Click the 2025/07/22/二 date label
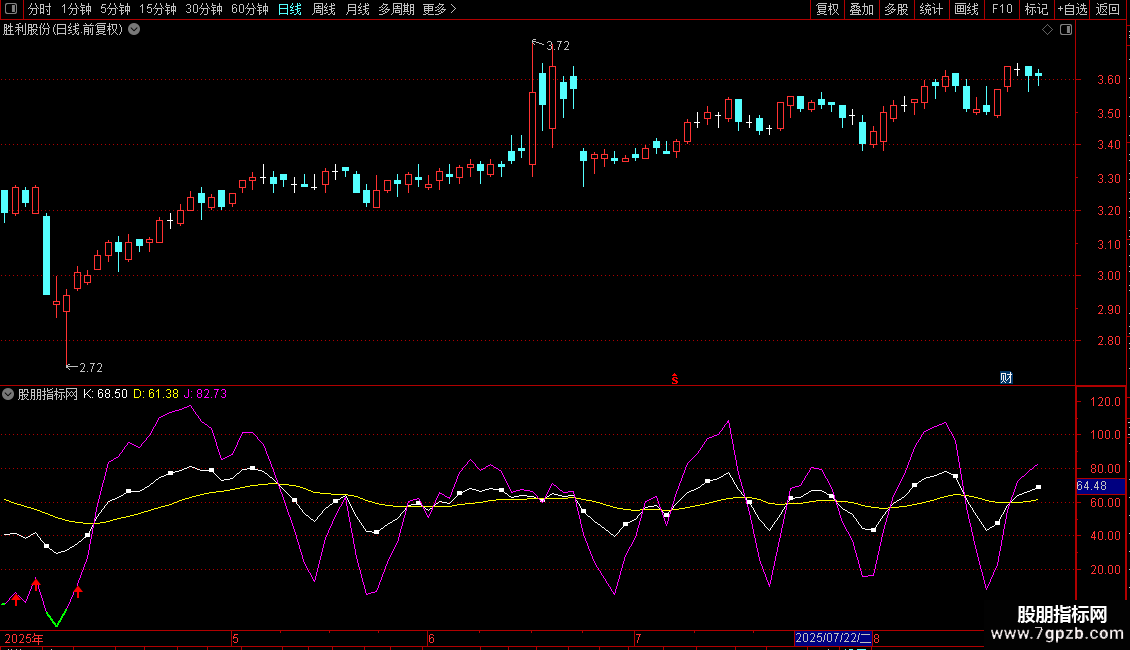The height and width of the screenshot is (650, 1130). click(x=833, y=638)
